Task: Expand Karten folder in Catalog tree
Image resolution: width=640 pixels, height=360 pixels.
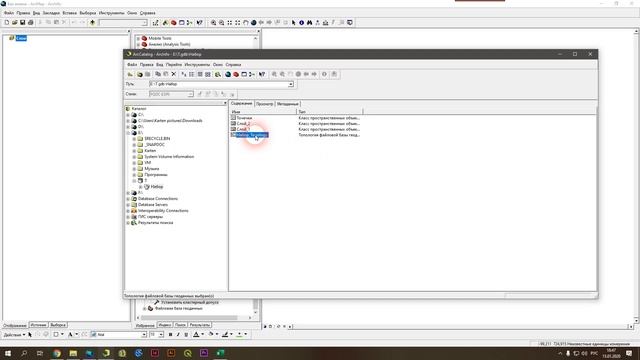Action: (134, 151)
